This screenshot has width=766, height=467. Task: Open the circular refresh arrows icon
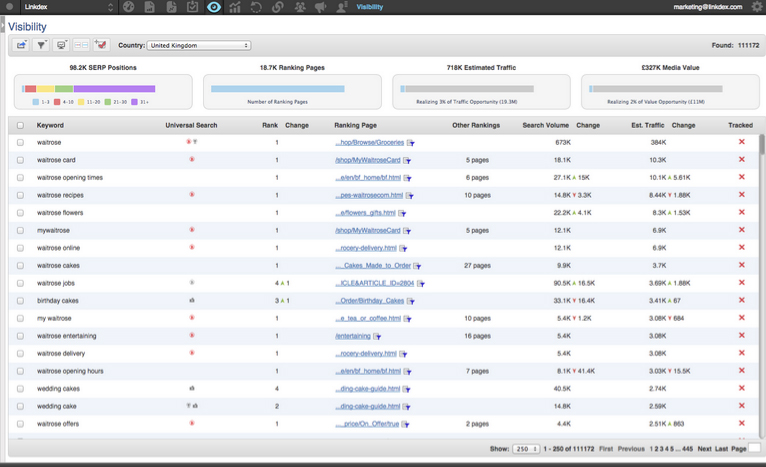[256, 7]
